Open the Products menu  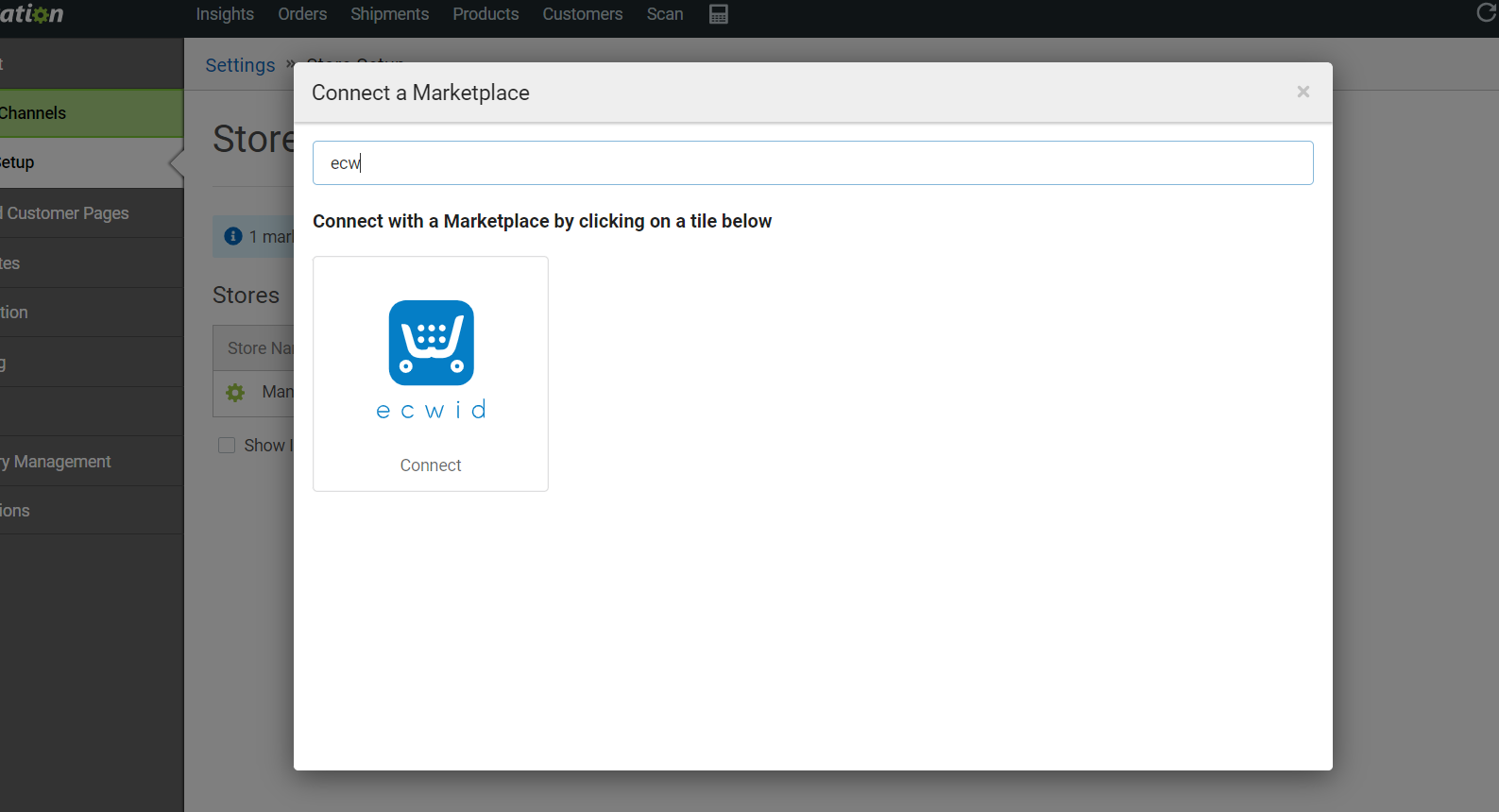point(485,14)
